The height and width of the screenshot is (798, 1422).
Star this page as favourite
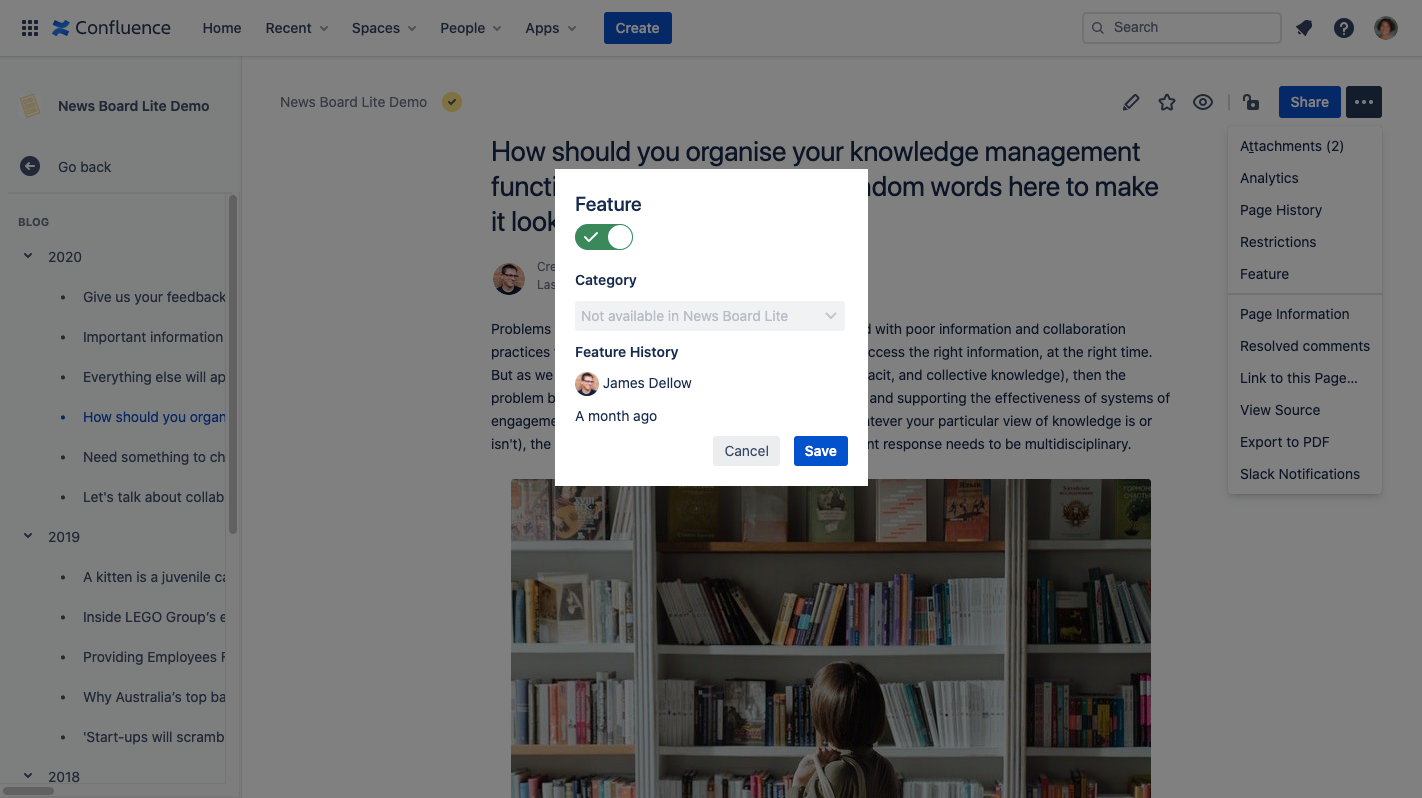(x=1167, y=102)
